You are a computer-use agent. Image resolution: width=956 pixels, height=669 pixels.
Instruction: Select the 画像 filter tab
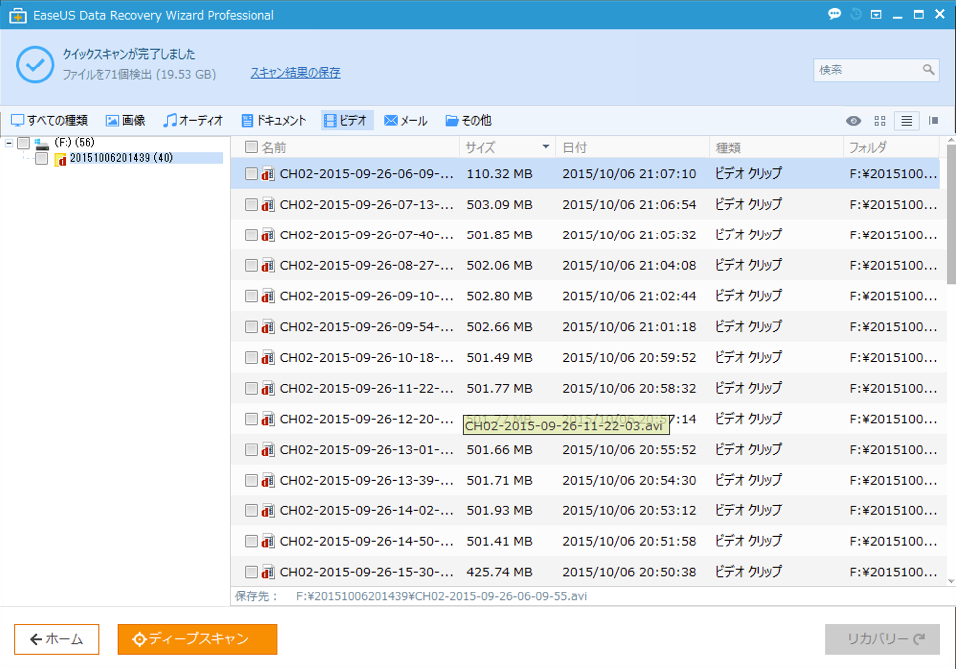point(126,121)
